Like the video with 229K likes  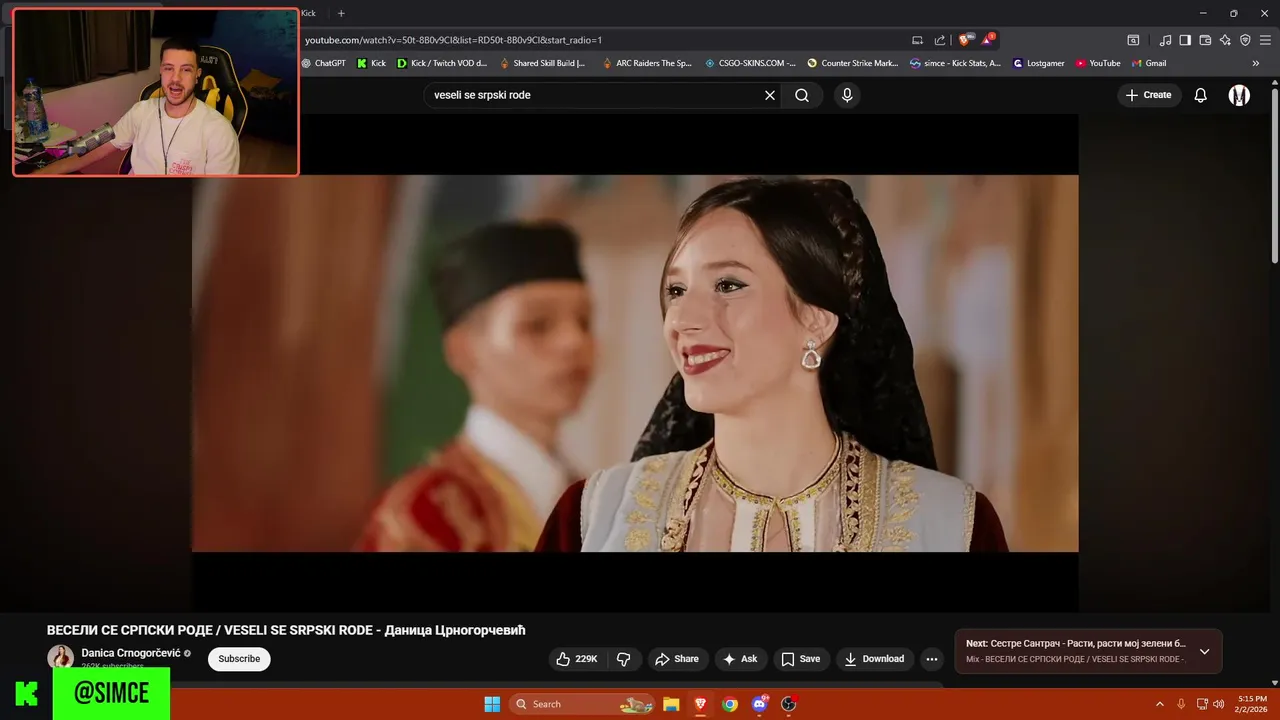click(577, 659)
